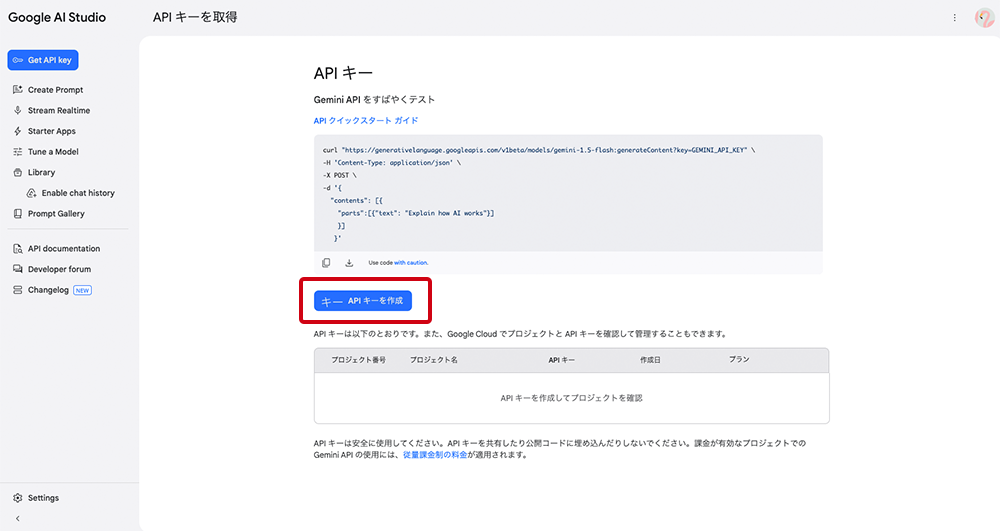Click the Settings gear icon

(x=18, y=498)
